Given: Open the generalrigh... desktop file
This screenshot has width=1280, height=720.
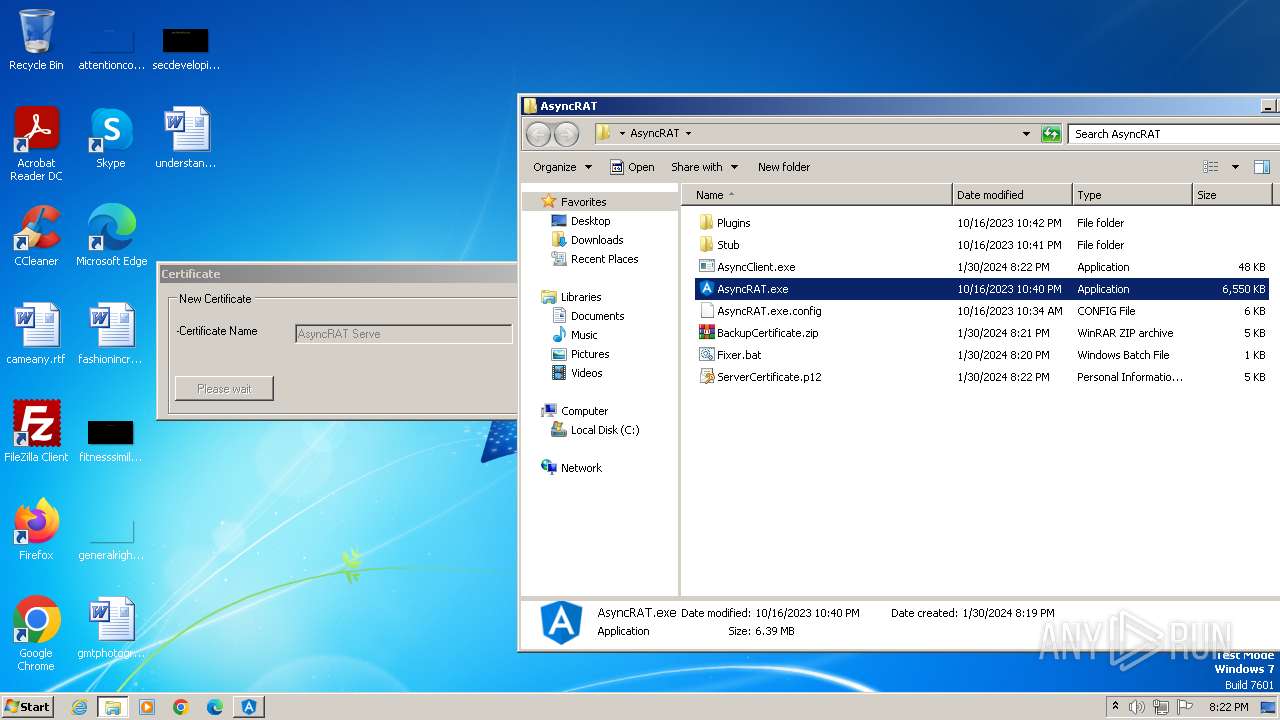Looking at the screenshot, I should coord(111,538).
